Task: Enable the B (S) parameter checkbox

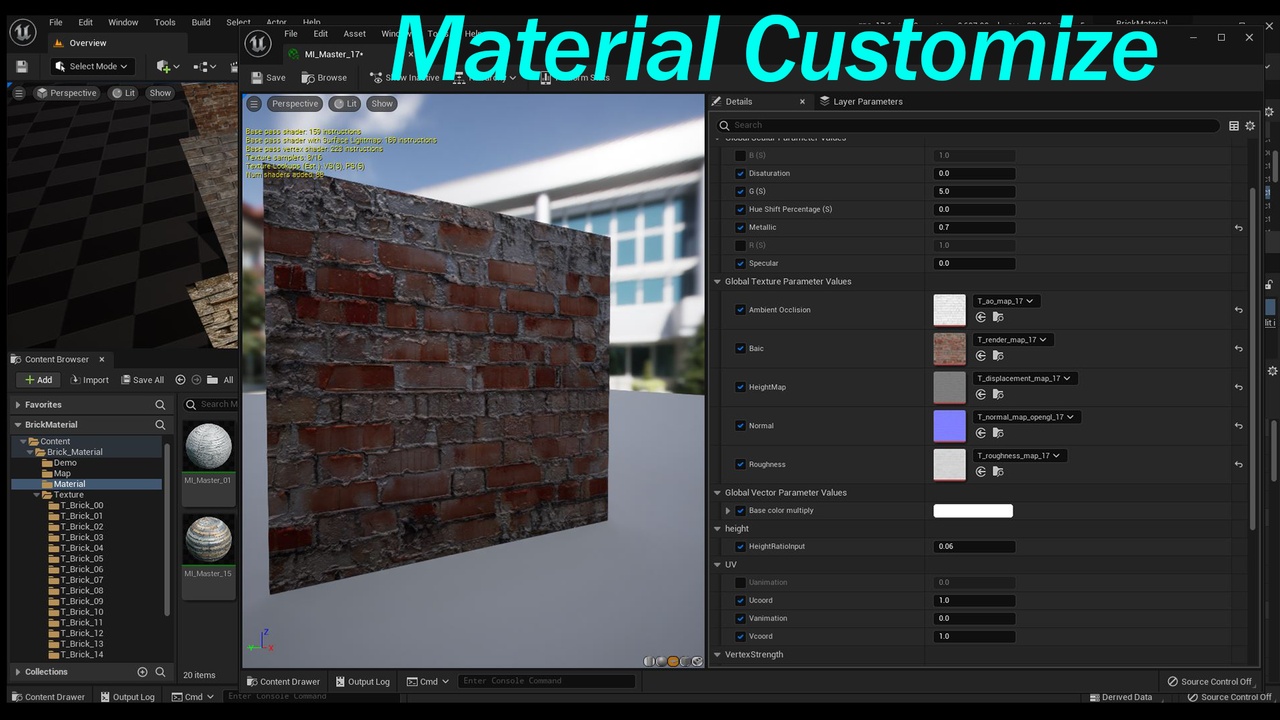Action: 740,156
